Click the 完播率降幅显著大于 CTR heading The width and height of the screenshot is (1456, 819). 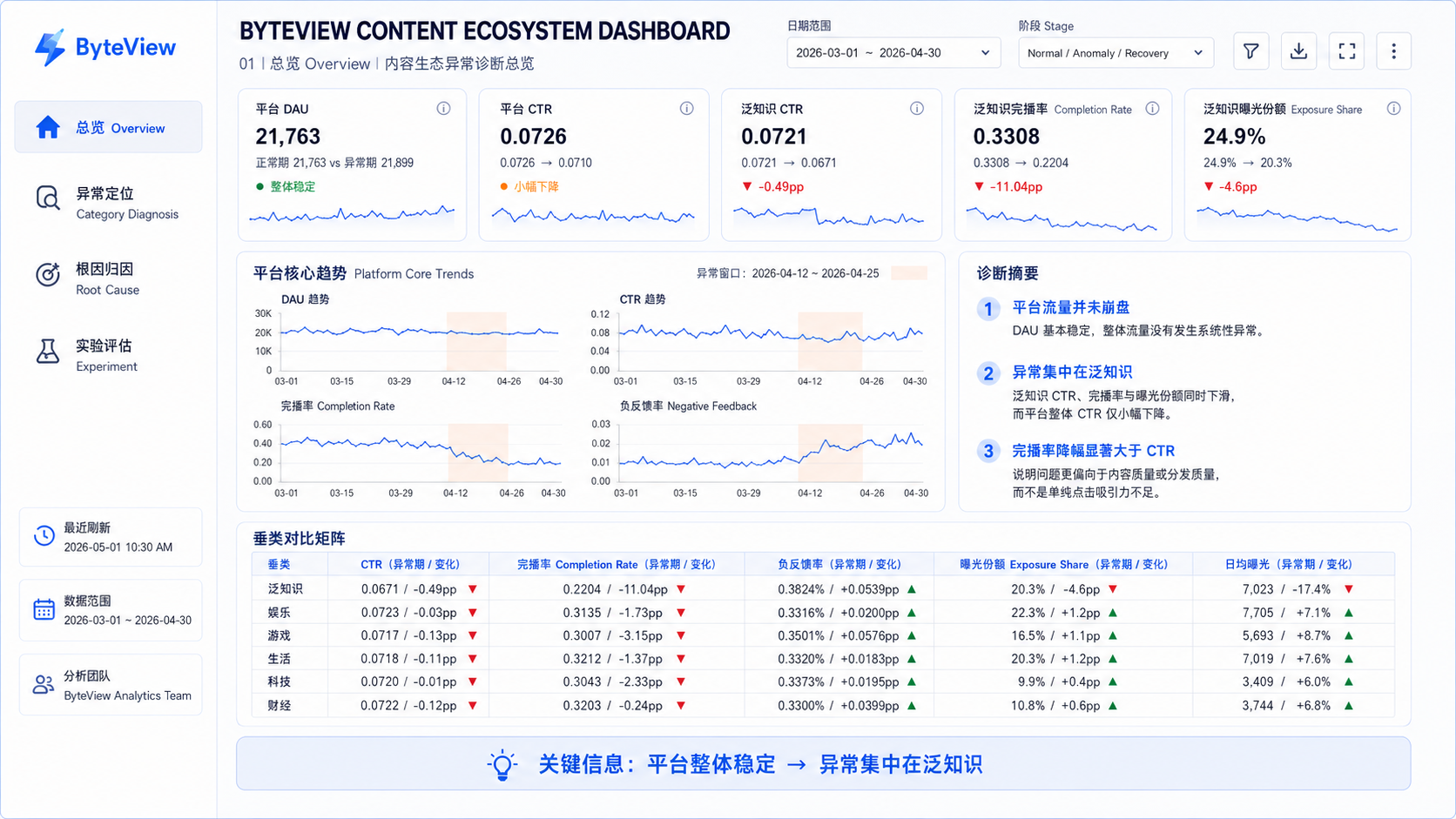point(1094,451)
